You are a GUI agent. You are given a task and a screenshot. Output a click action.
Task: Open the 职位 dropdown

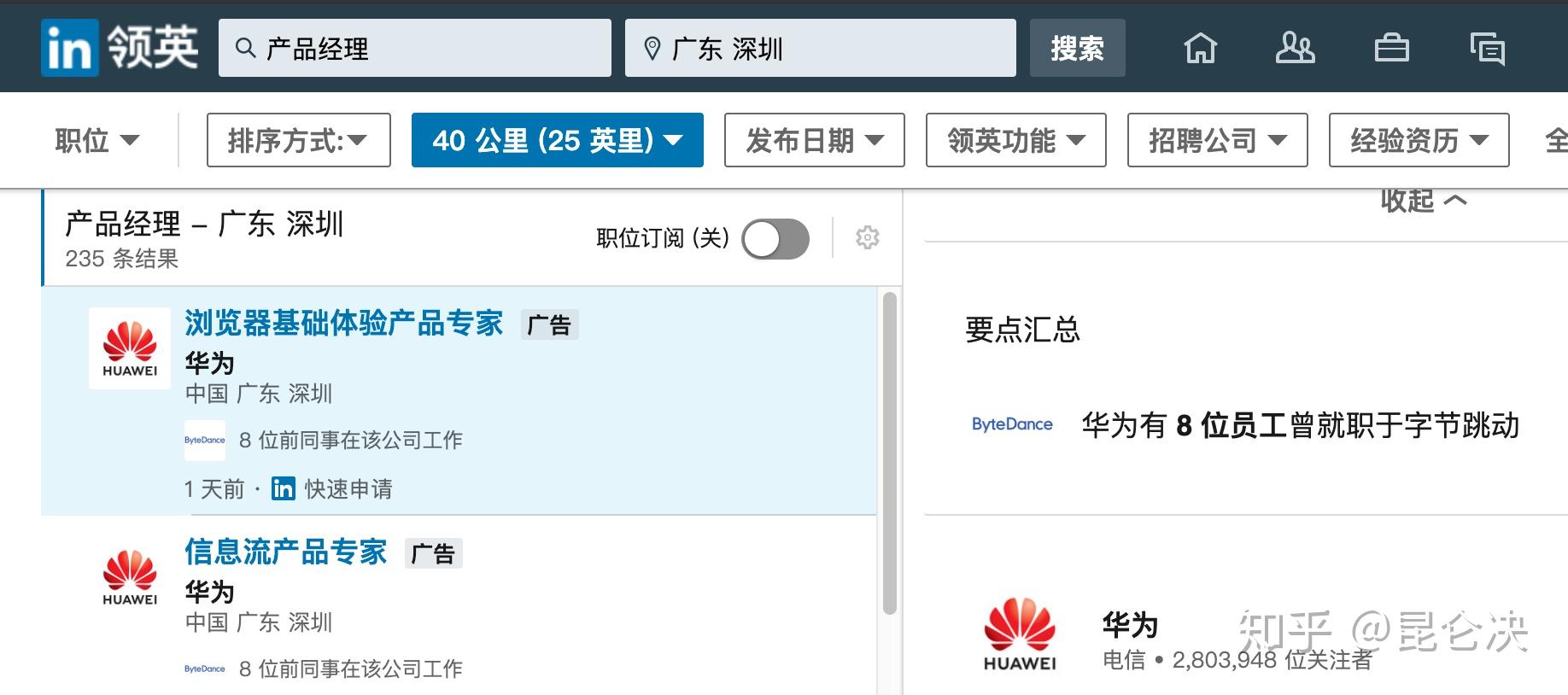tap(97, 140)
